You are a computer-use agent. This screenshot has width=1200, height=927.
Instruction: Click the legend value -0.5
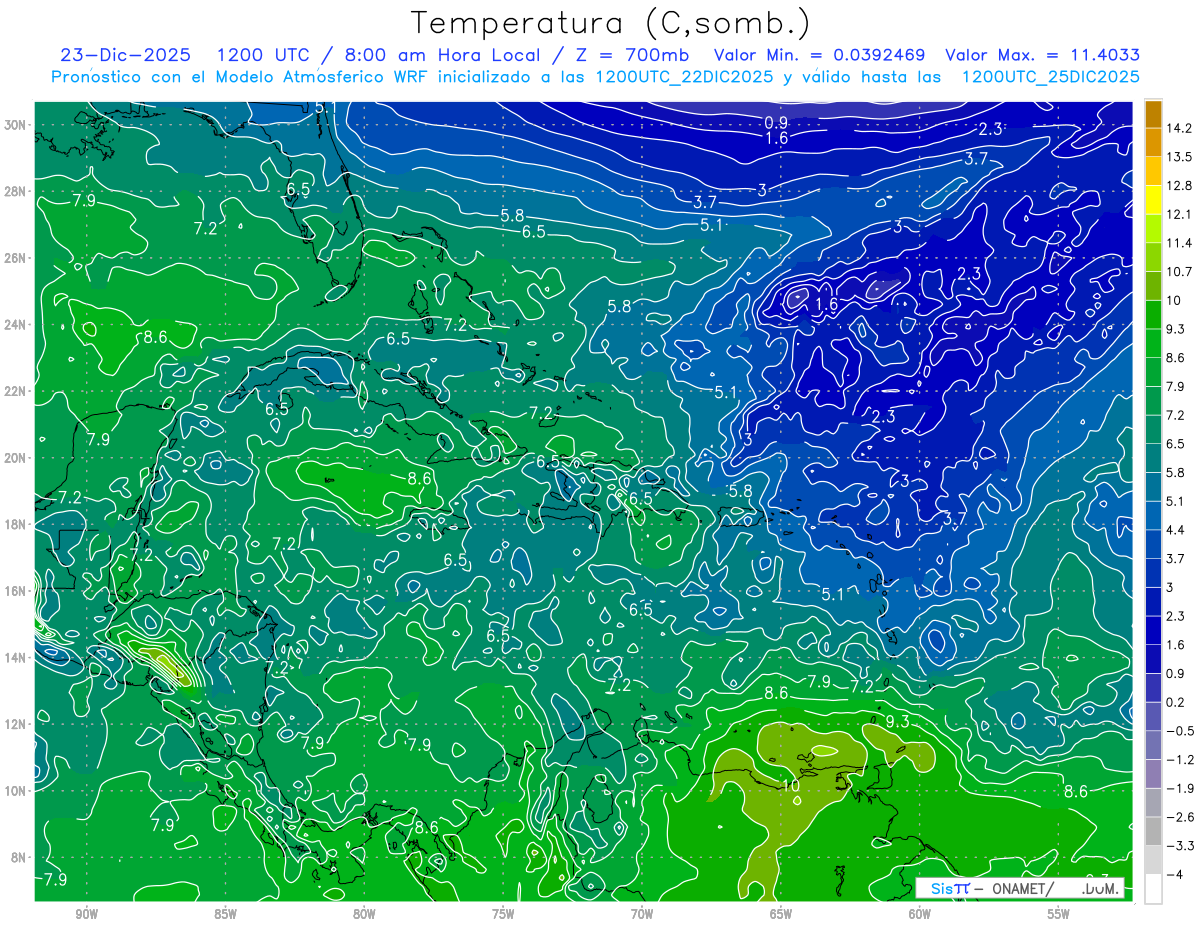click(x=1180, y=730)
